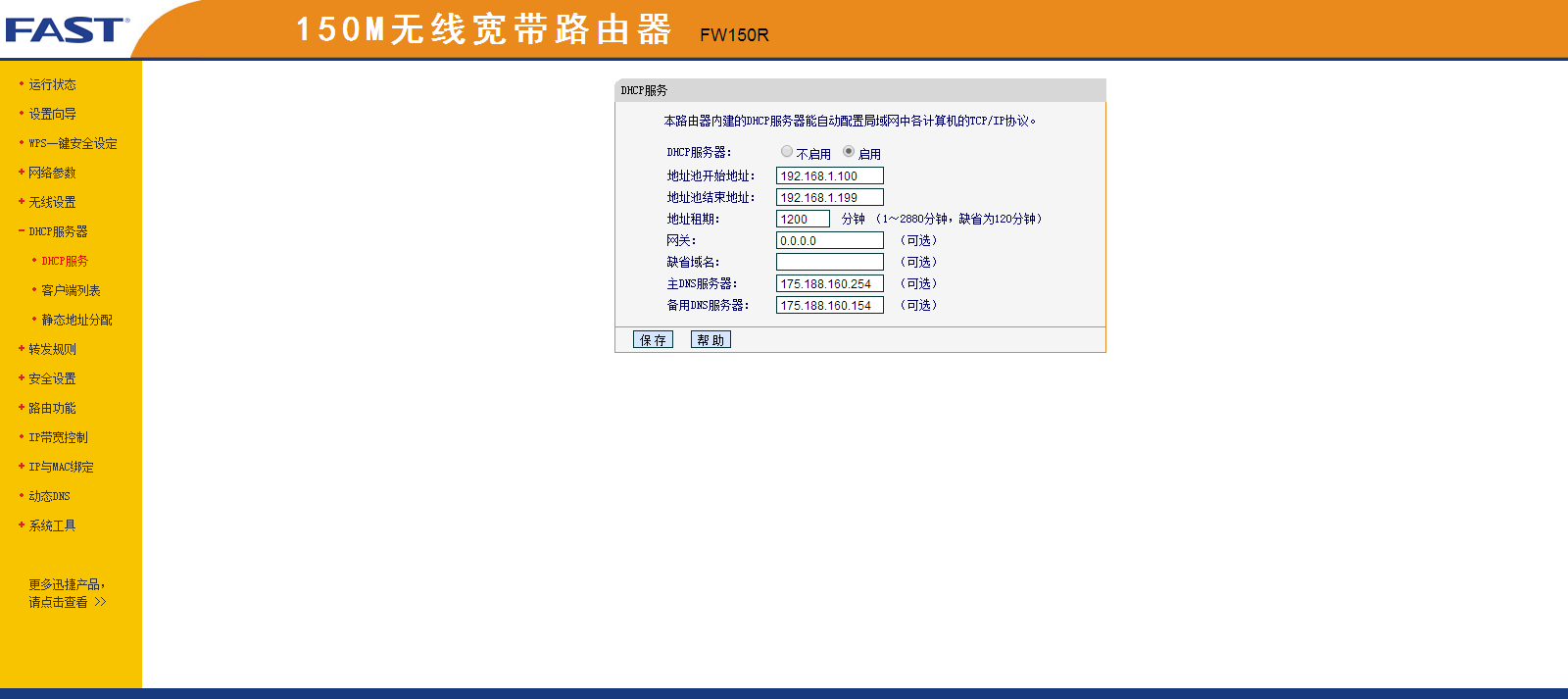Click DHCP服务器 label
This screenshot has width=1568, height=699.
coord(699,152)
